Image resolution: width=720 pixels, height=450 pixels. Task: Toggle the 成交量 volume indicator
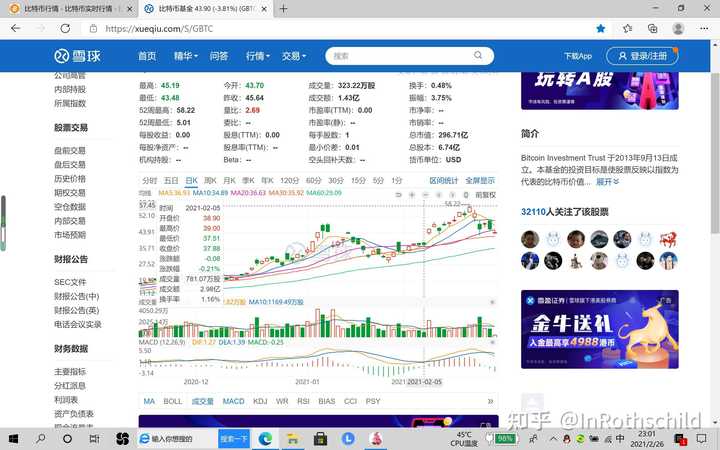pos(202,401)
